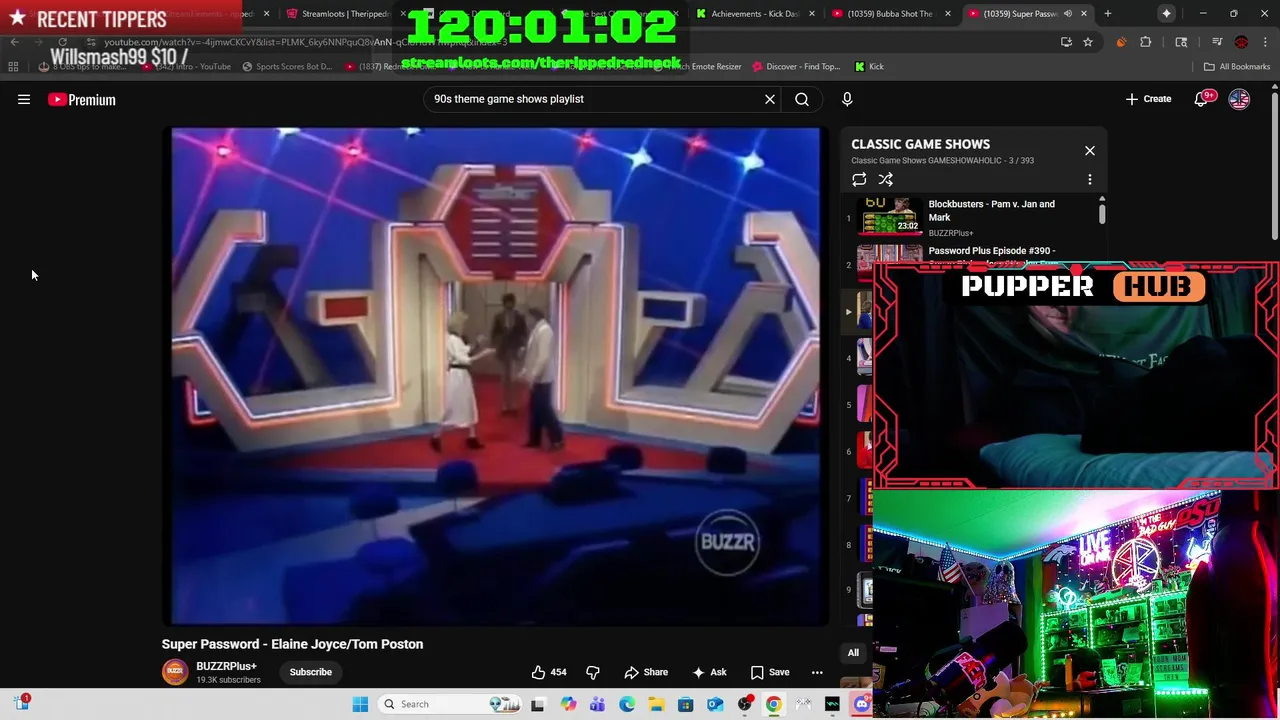Open the Windows Start menu

click(360, 704)
